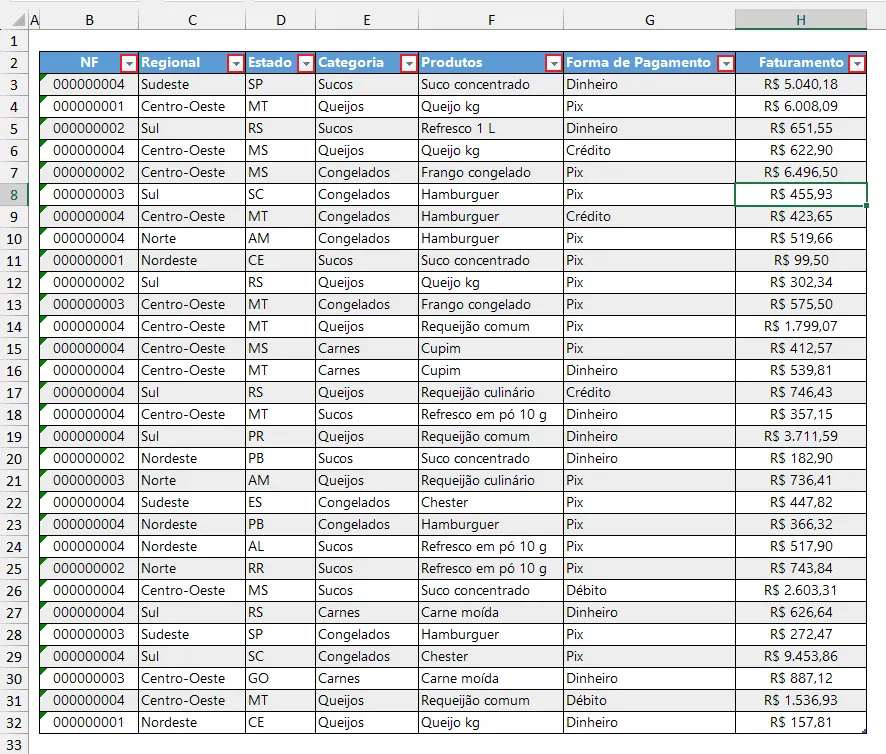The width and height of the screenshot is (886, 754).
Task: Click state ES cell
Action: pos(280,502)
